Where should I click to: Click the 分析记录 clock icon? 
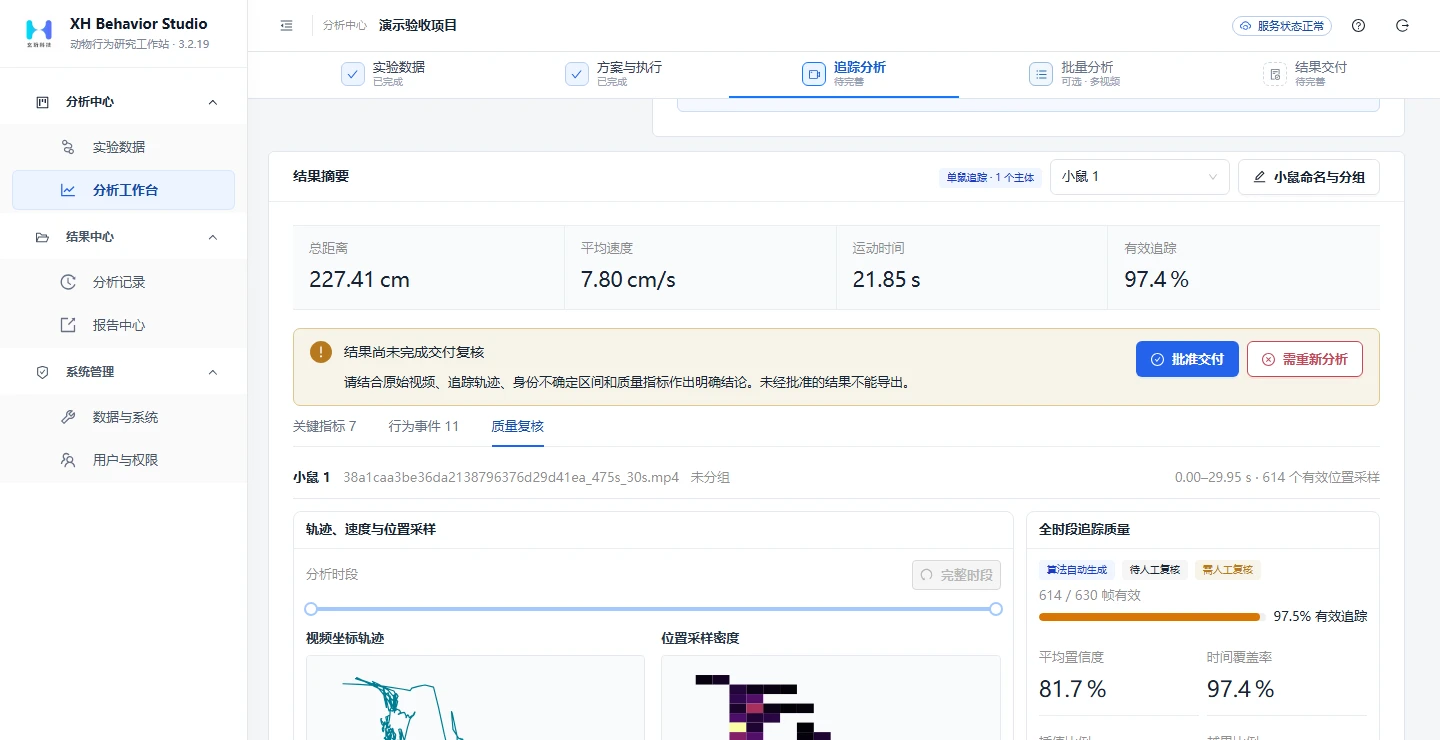[x=68, y=282]
